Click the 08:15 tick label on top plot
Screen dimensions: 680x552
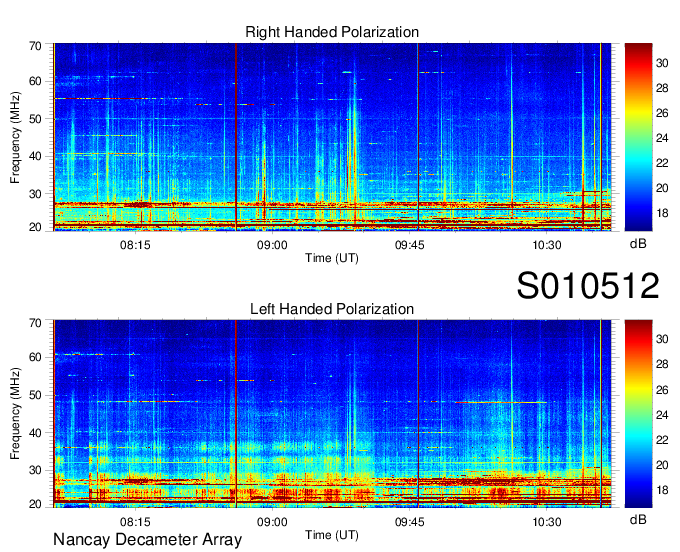(135, 245)
